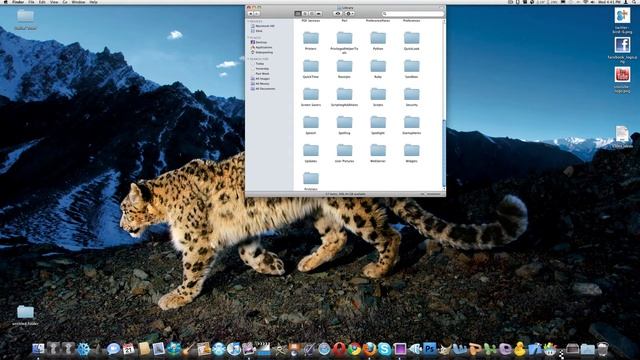Go back with the Finder back arrow
The width and height of the screenshot is (640, 360).
251,13
